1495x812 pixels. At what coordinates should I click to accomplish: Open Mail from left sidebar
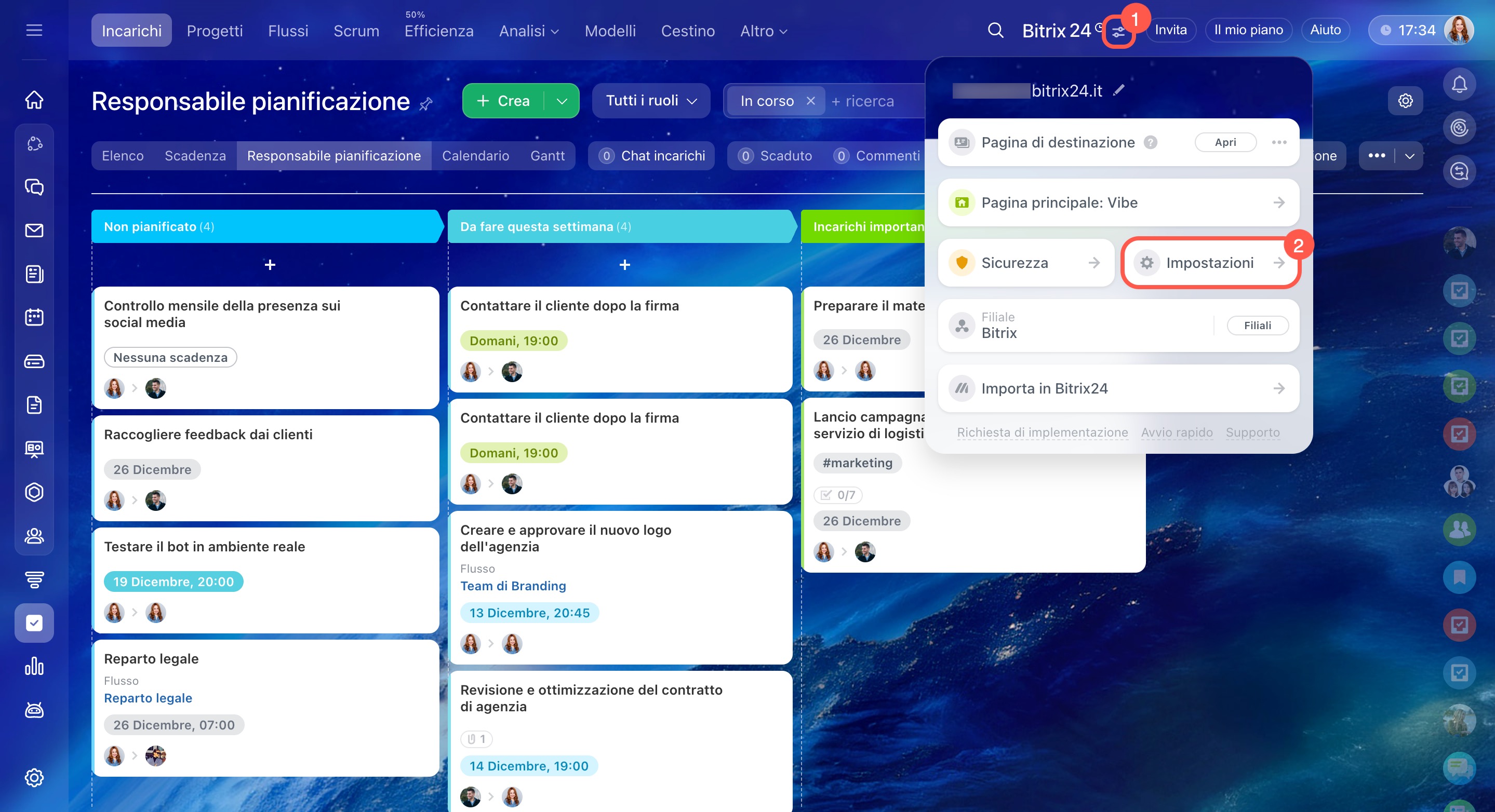coord(34,231)
